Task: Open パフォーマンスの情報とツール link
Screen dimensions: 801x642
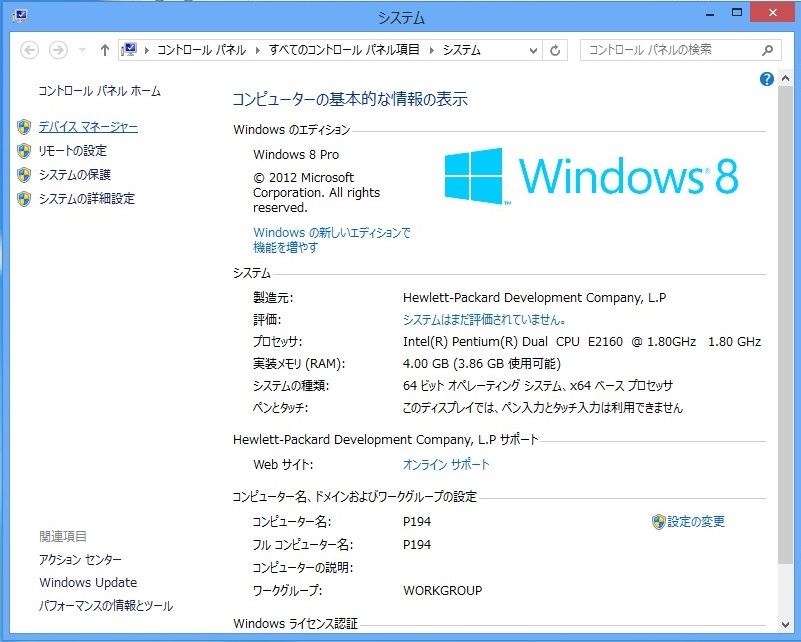Action: (106, 606)
